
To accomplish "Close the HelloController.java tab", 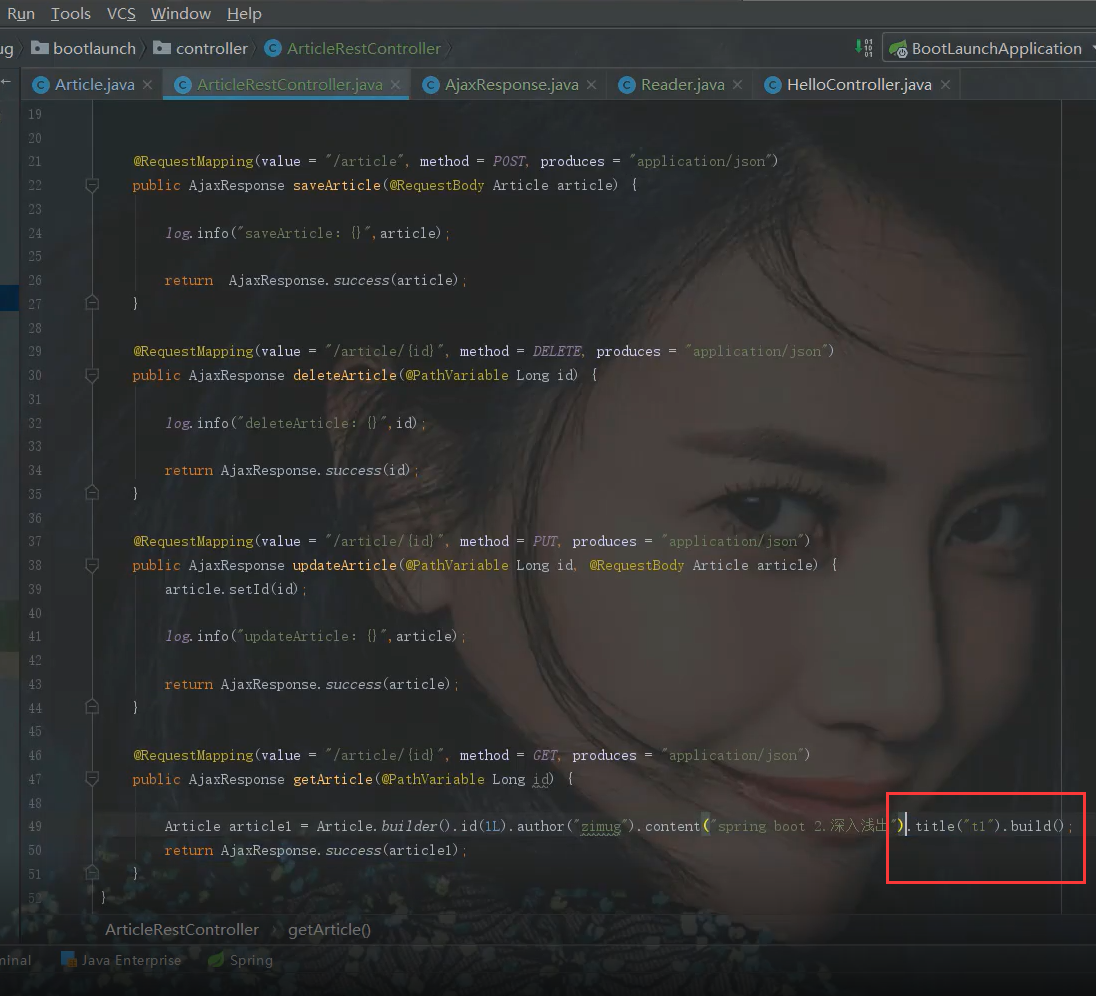I will pos(945,85).
